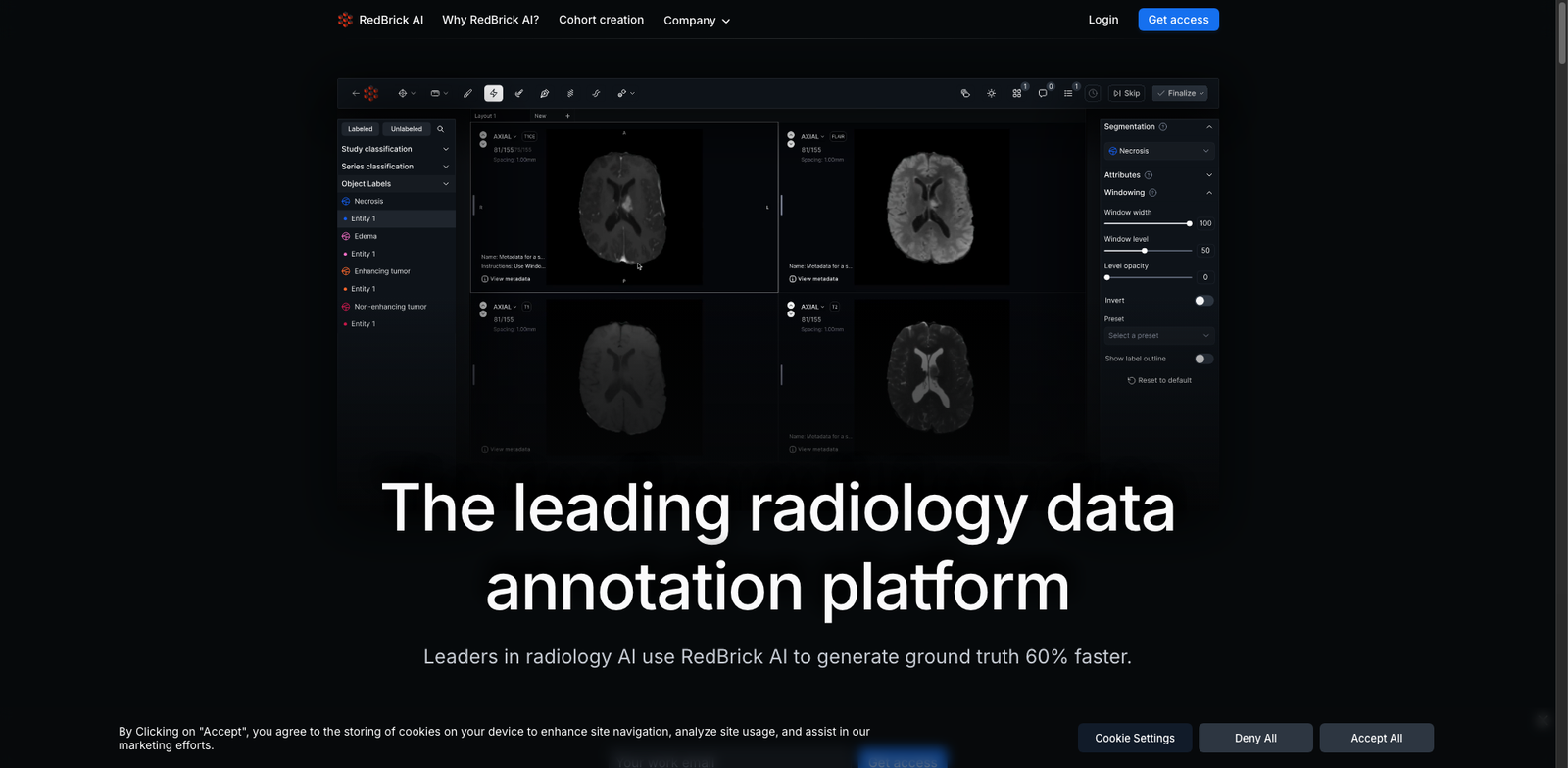The width and height of the screenshot is (1568, 768).
Task: Open the Company menu in navbar
Action: (697, 21)
